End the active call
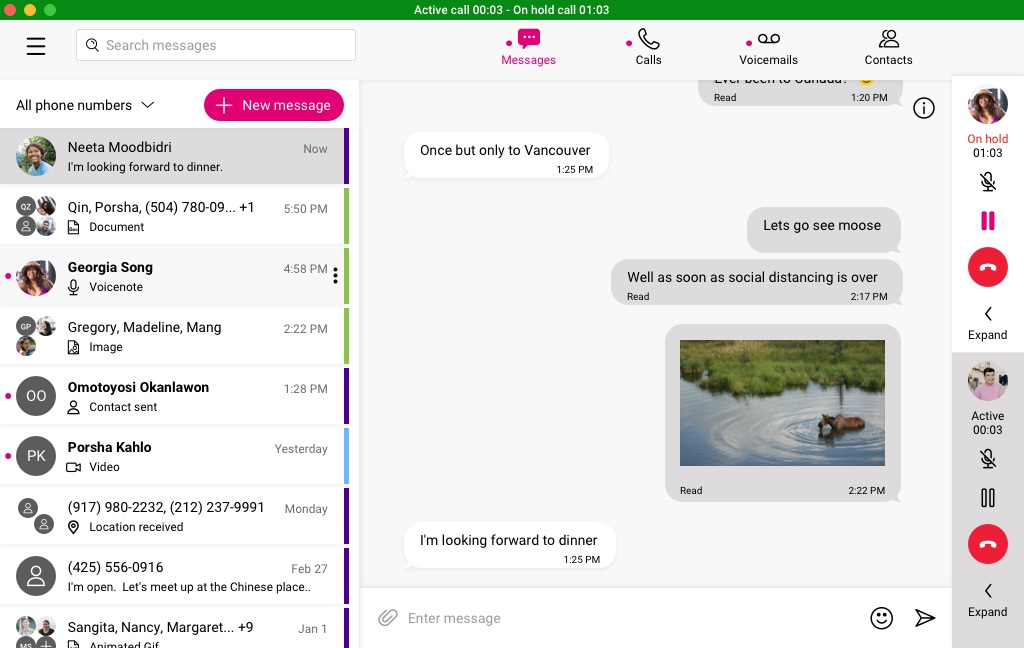Screen dimensions: 1024x648 (x=987, y=544)
